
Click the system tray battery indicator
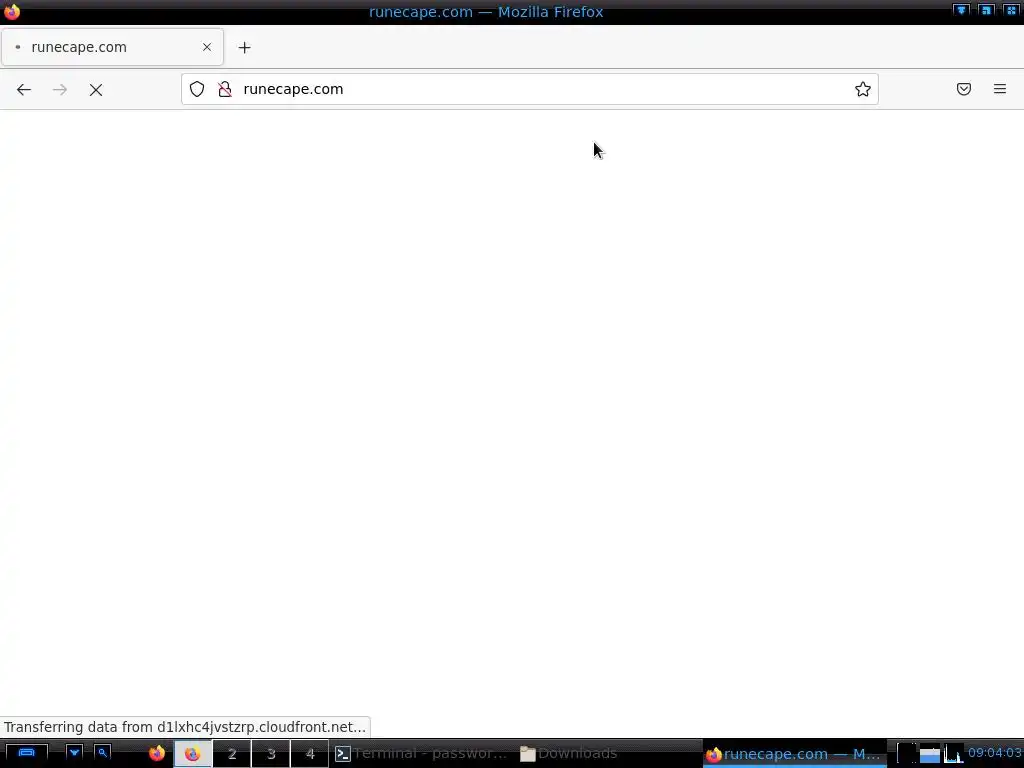coord(929,754)
